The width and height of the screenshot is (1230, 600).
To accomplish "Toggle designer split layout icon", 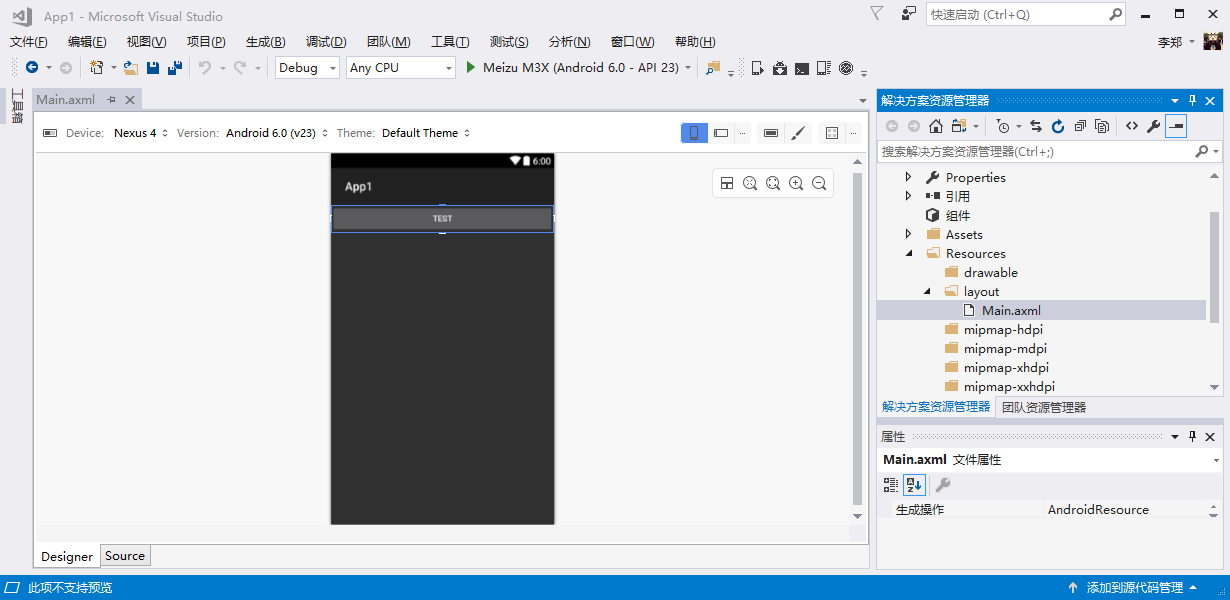I will click(727, 183).
